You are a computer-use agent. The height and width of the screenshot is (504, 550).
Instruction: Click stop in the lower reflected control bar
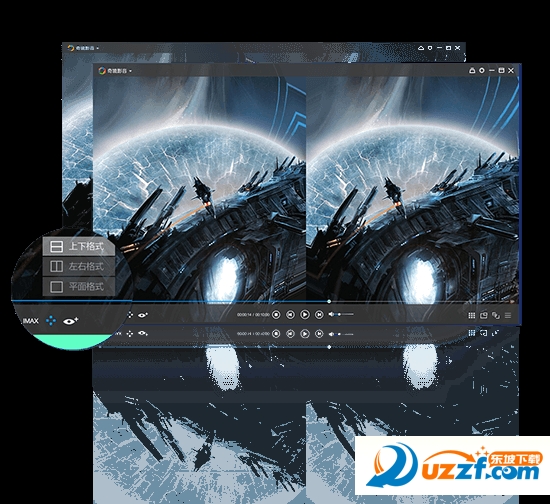click(x=276, y=334)
